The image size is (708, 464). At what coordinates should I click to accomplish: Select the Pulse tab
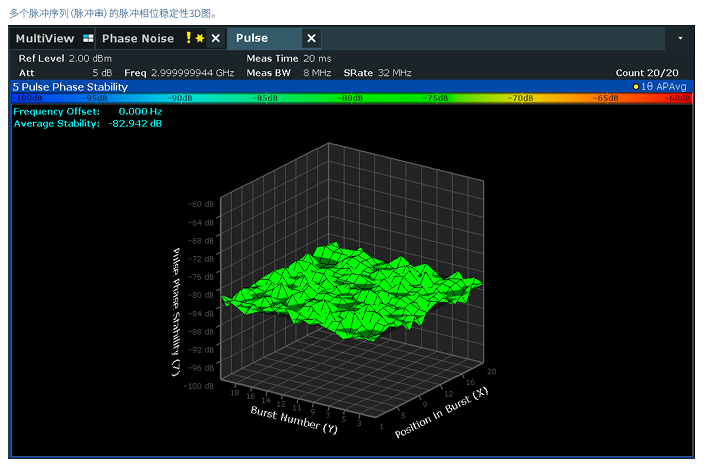click(x=252, y=38)
